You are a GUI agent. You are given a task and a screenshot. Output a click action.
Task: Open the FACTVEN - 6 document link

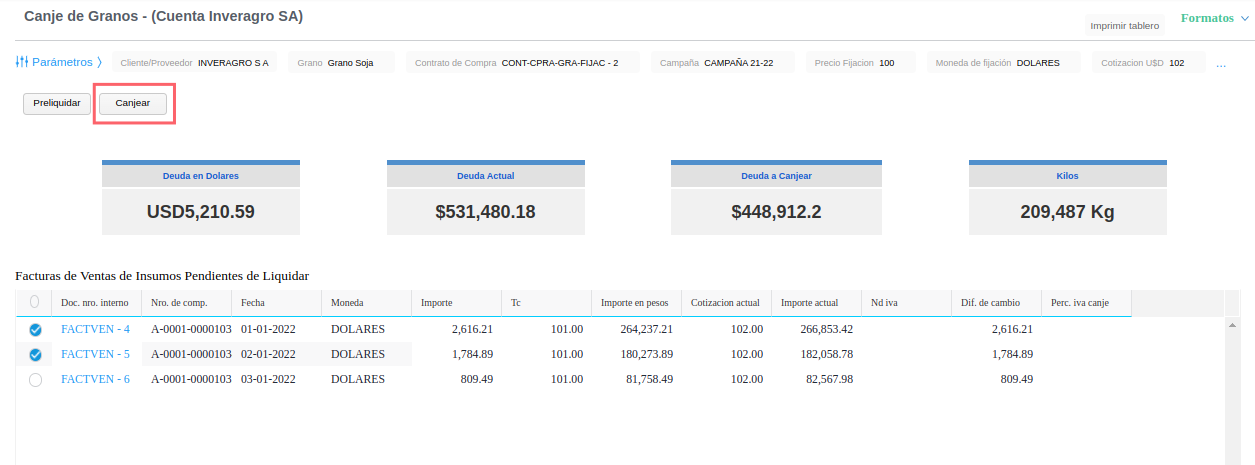tap(95, 380)
